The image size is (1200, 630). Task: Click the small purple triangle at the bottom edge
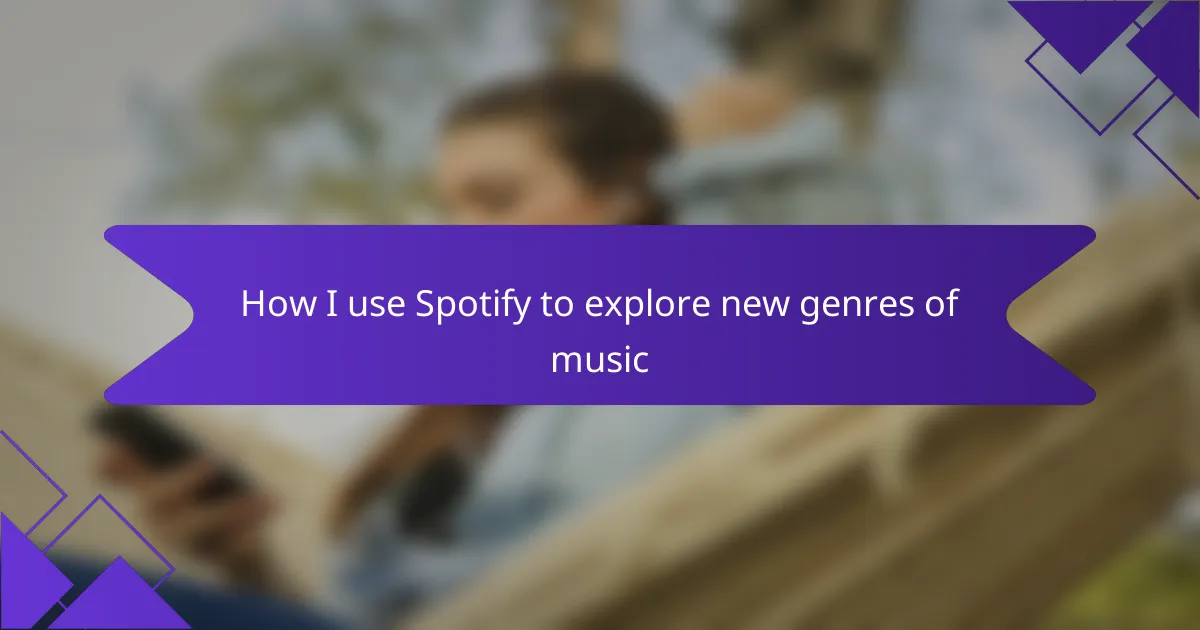pyautogui.click(x=118, y=594)
